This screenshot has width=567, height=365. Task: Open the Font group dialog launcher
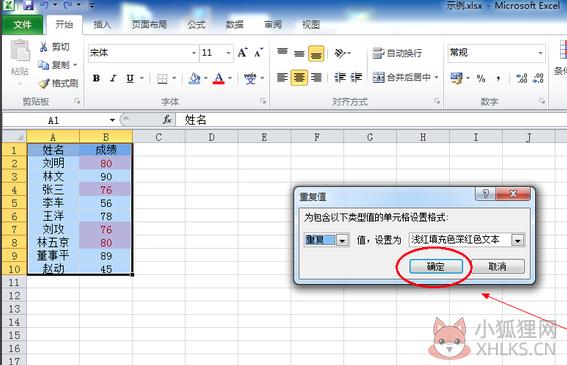263,102
